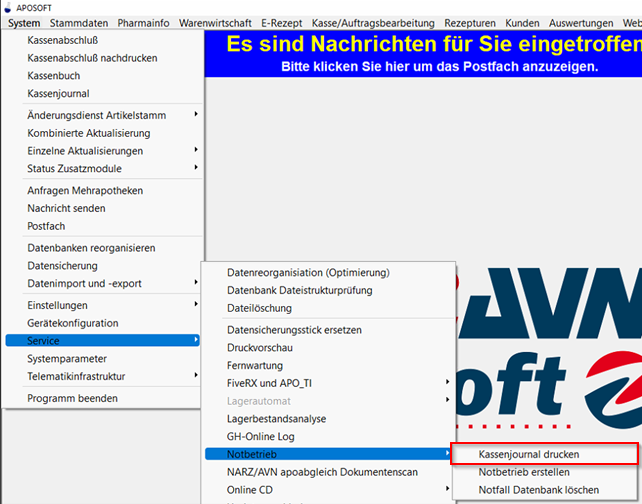Select Notbetrieb erstellen
Screen dimensions: 642x504
point(545,472)
